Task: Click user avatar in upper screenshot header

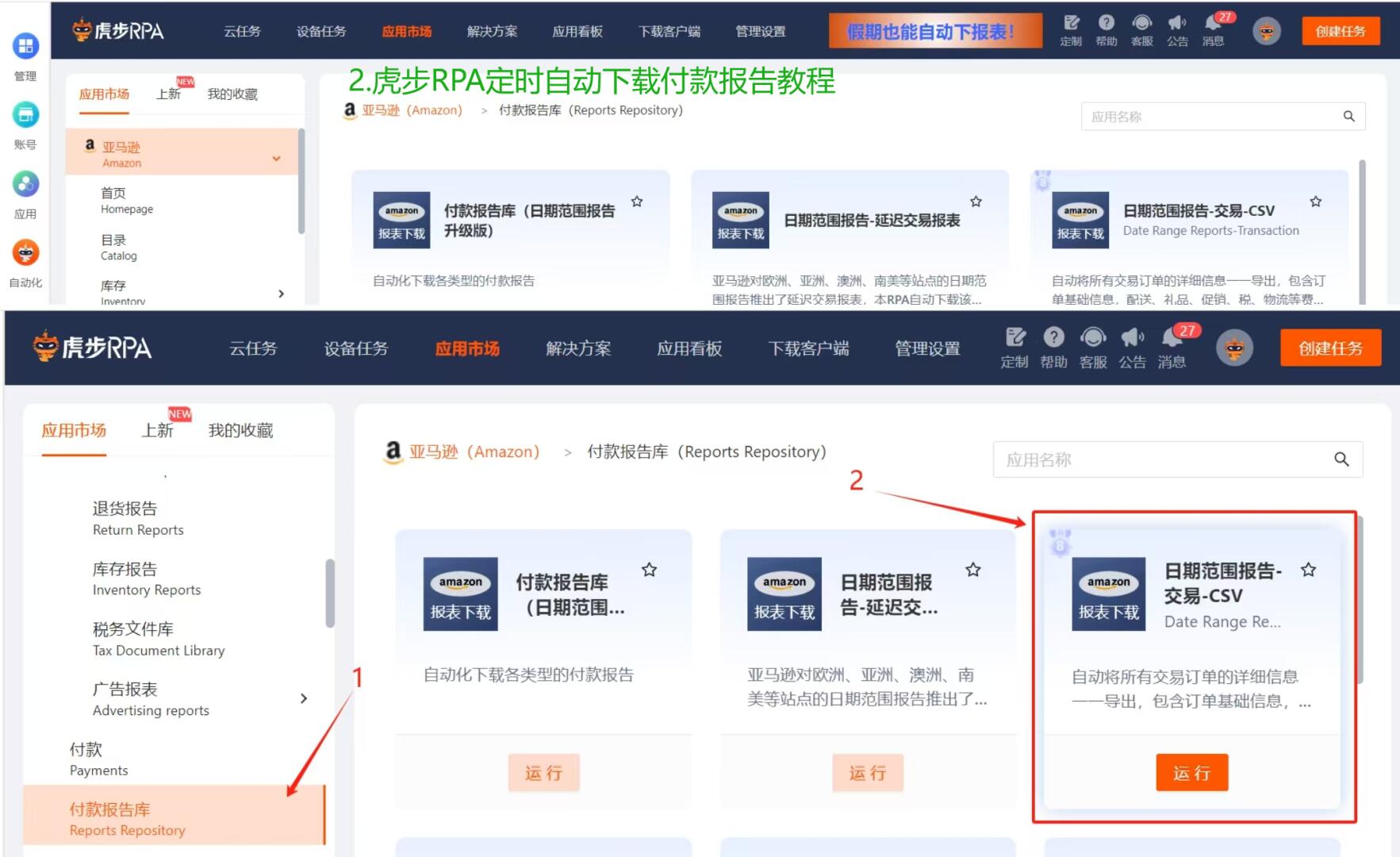Action: pyautogui.click(x=1267, y=31)
